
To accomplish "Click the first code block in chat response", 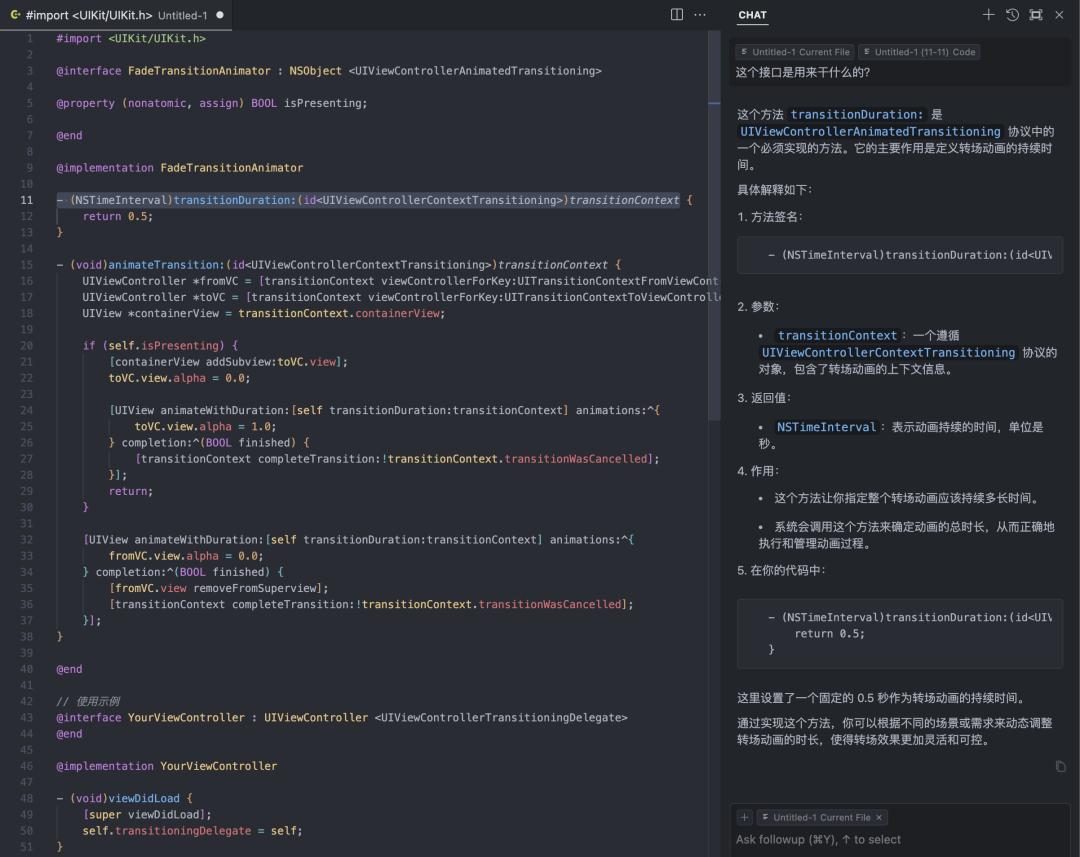I will coord(900,255).
